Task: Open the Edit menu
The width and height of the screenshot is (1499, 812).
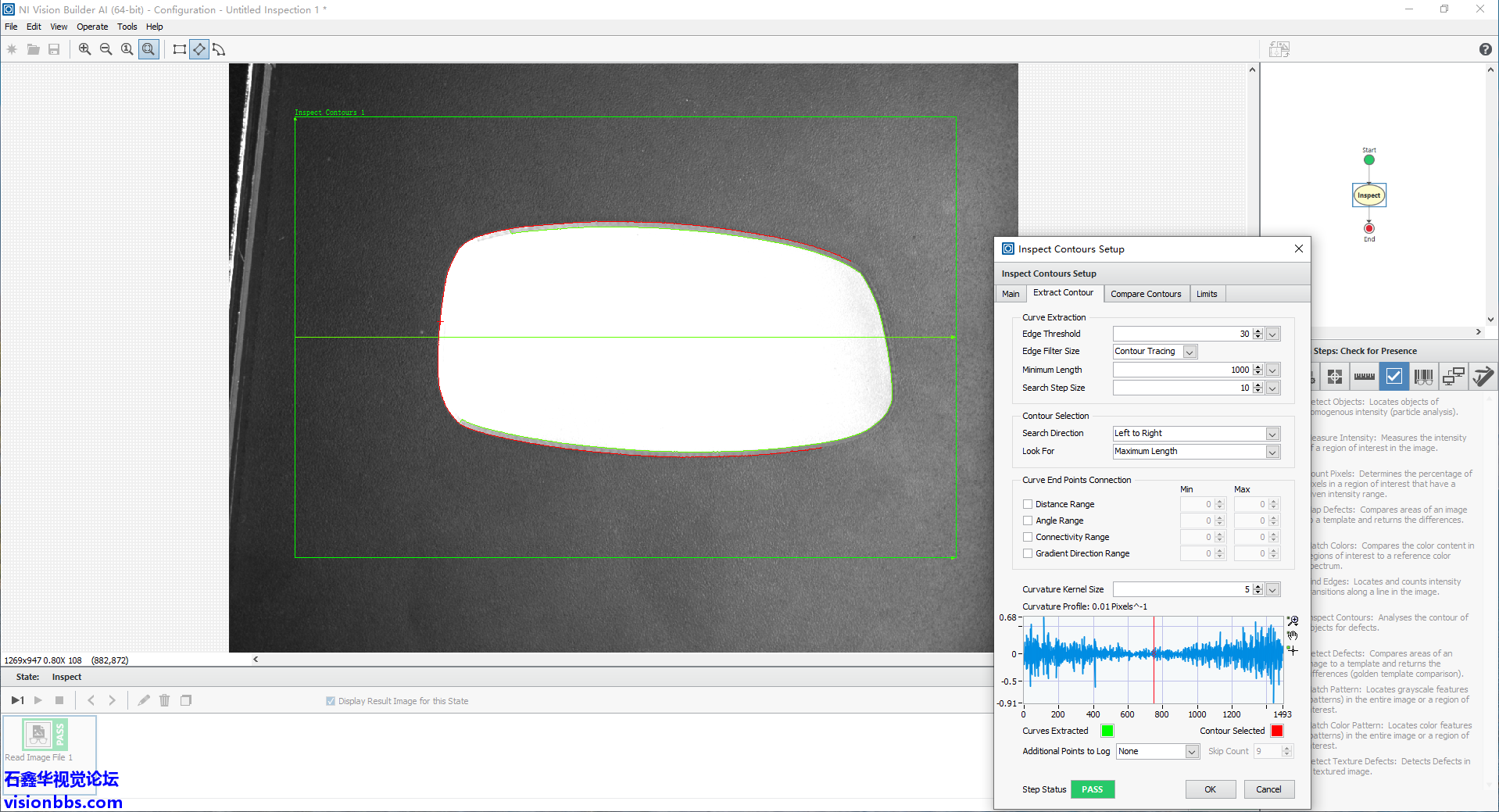Action: 34,27
